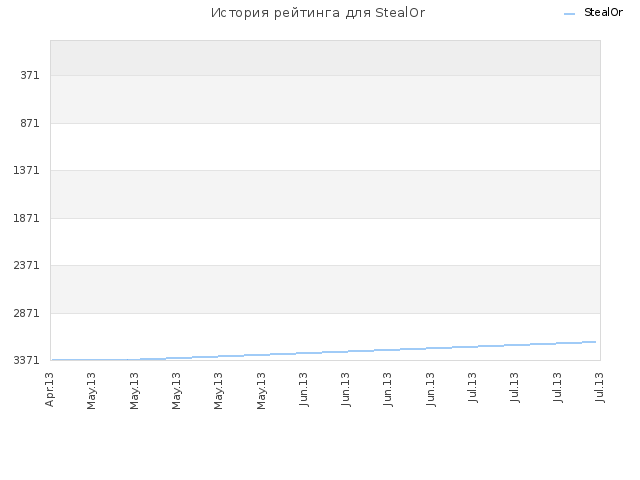The image size is (640, 480).
Task: Select the first May.13 x-axis label
Action: coord(91,391)
